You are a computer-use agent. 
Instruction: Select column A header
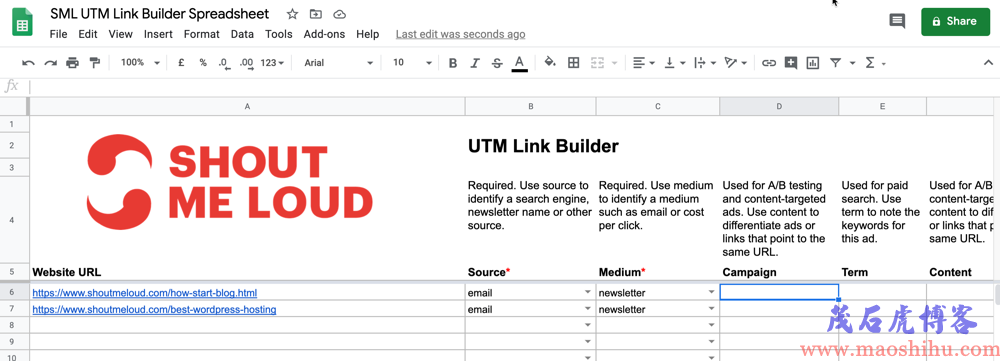tap(247, 107)
